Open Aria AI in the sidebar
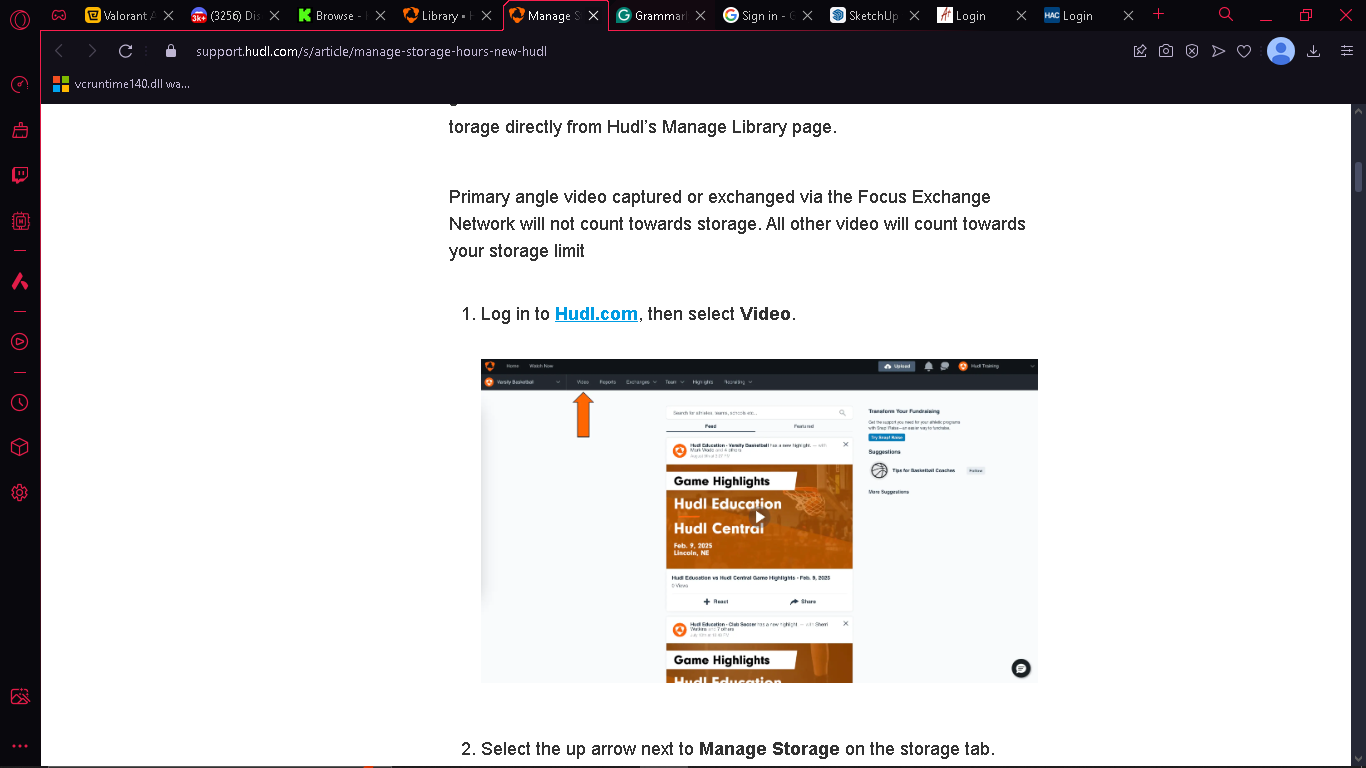 point(19,282)
